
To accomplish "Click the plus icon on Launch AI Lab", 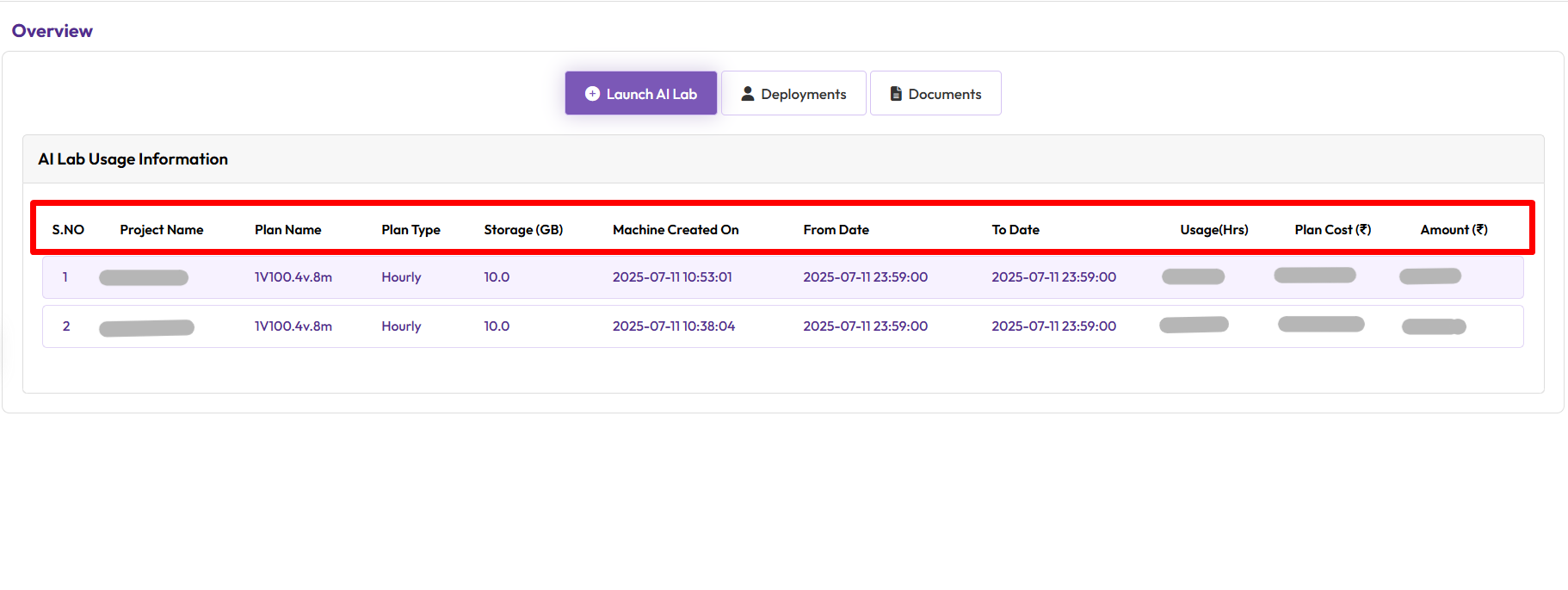I will point(592,94).
